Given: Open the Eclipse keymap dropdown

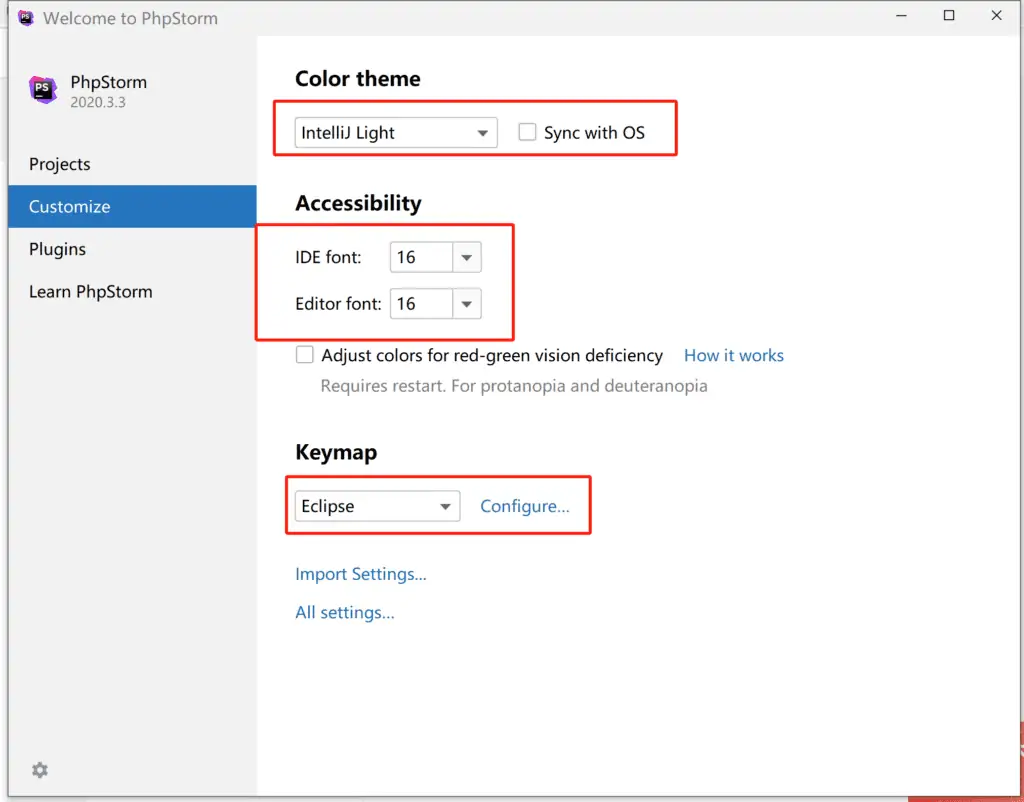Looking at the screenshot, I should click(377, 506).
